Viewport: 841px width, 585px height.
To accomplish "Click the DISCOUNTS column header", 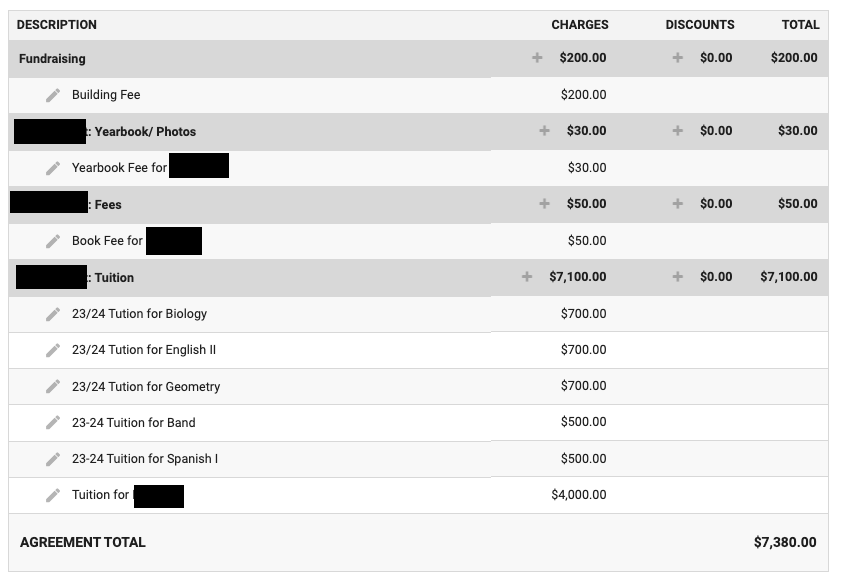I will [x=700, y=25].
